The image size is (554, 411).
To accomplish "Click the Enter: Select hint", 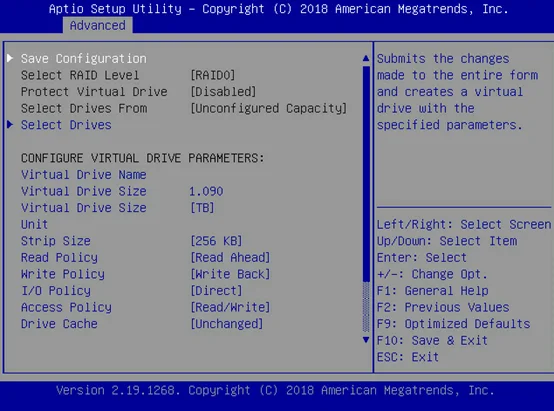I will click(x=422, y=258).
